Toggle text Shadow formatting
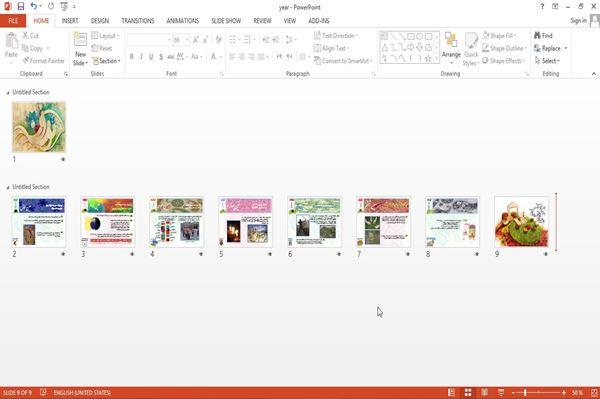The height and width of the screenshot is (399, 600). 161,57
